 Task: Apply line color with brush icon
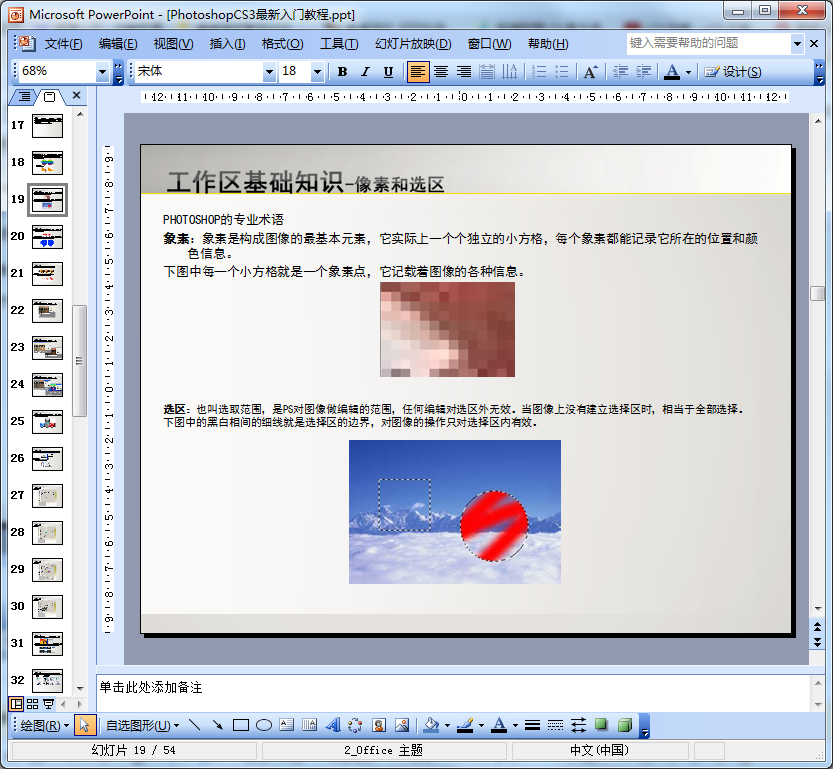tap(465, 725)
